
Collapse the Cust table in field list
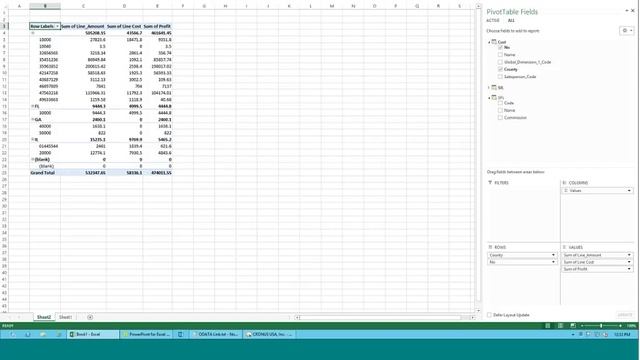coord(489,42)
